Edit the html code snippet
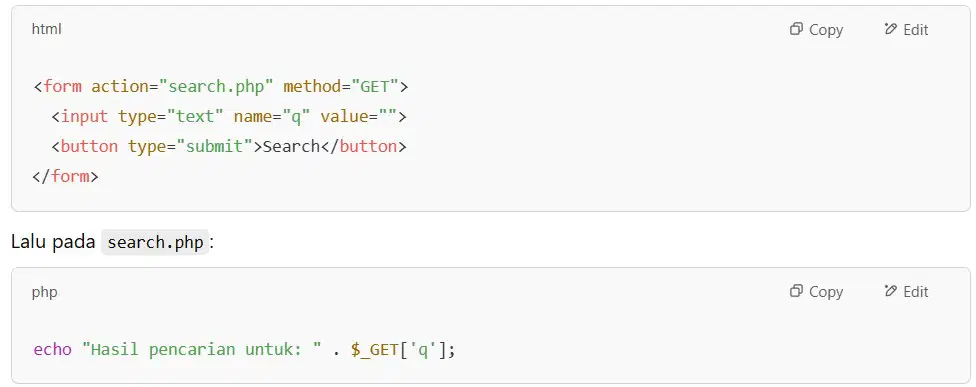 (x=906, y=29)
